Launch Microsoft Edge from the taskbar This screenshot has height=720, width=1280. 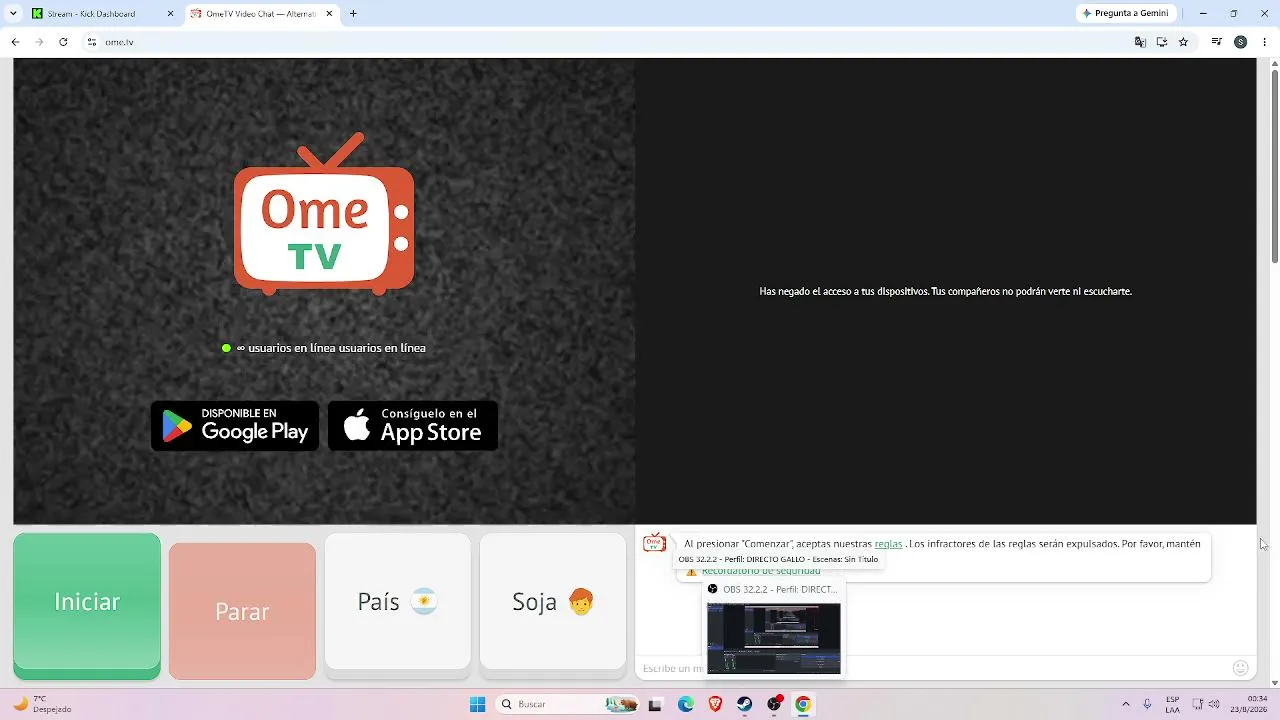686,704
